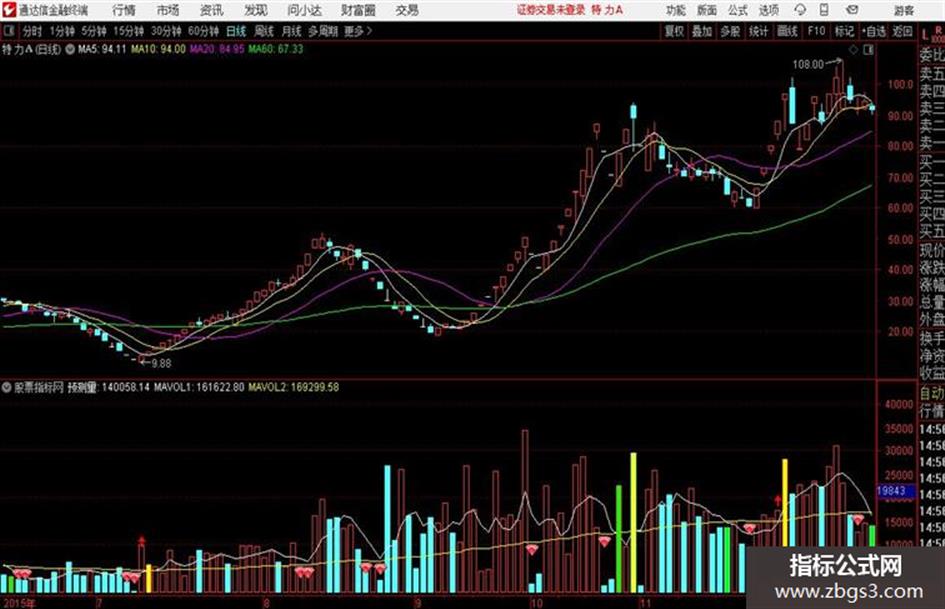945x609 pixels.
Task: Open the customer service headset icon
Action: (800, 10)
